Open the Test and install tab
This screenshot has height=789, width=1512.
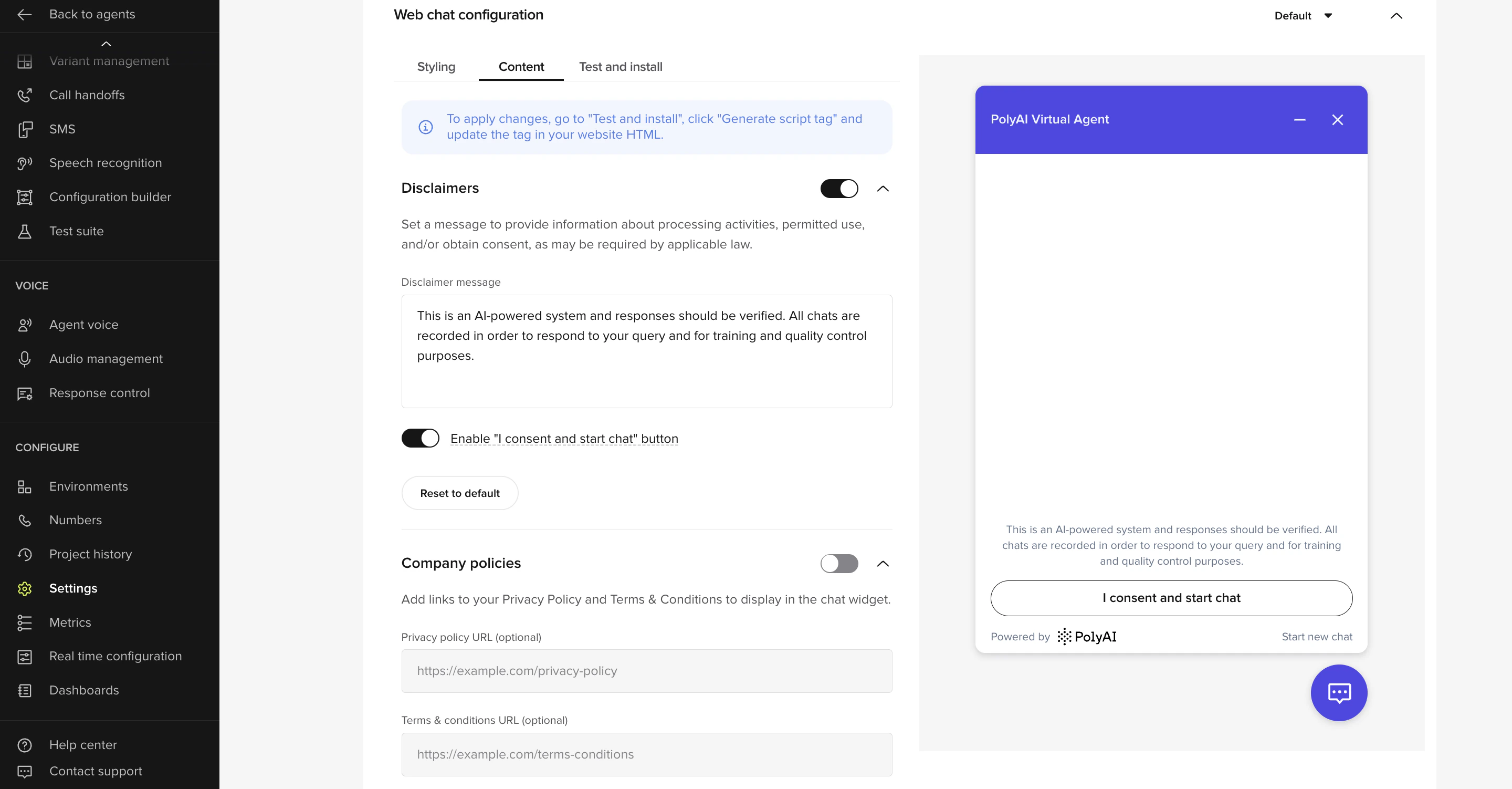click(x=621, y=66)
